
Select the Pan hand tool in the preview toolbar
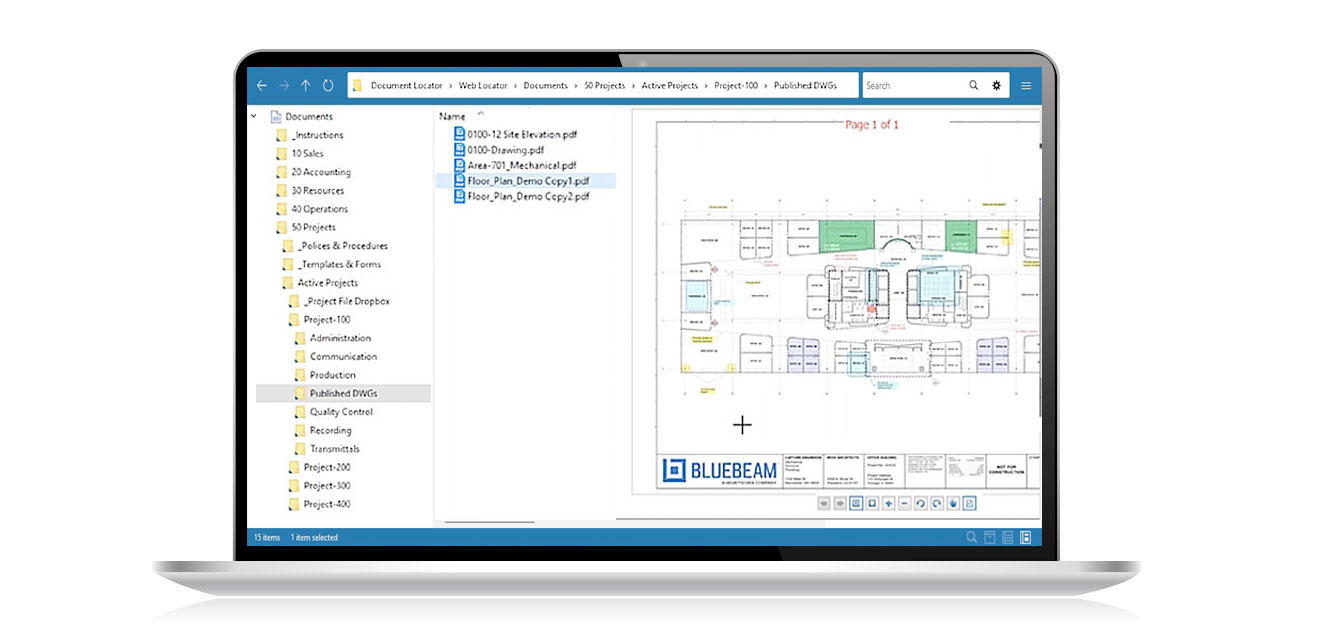(954, 505)
